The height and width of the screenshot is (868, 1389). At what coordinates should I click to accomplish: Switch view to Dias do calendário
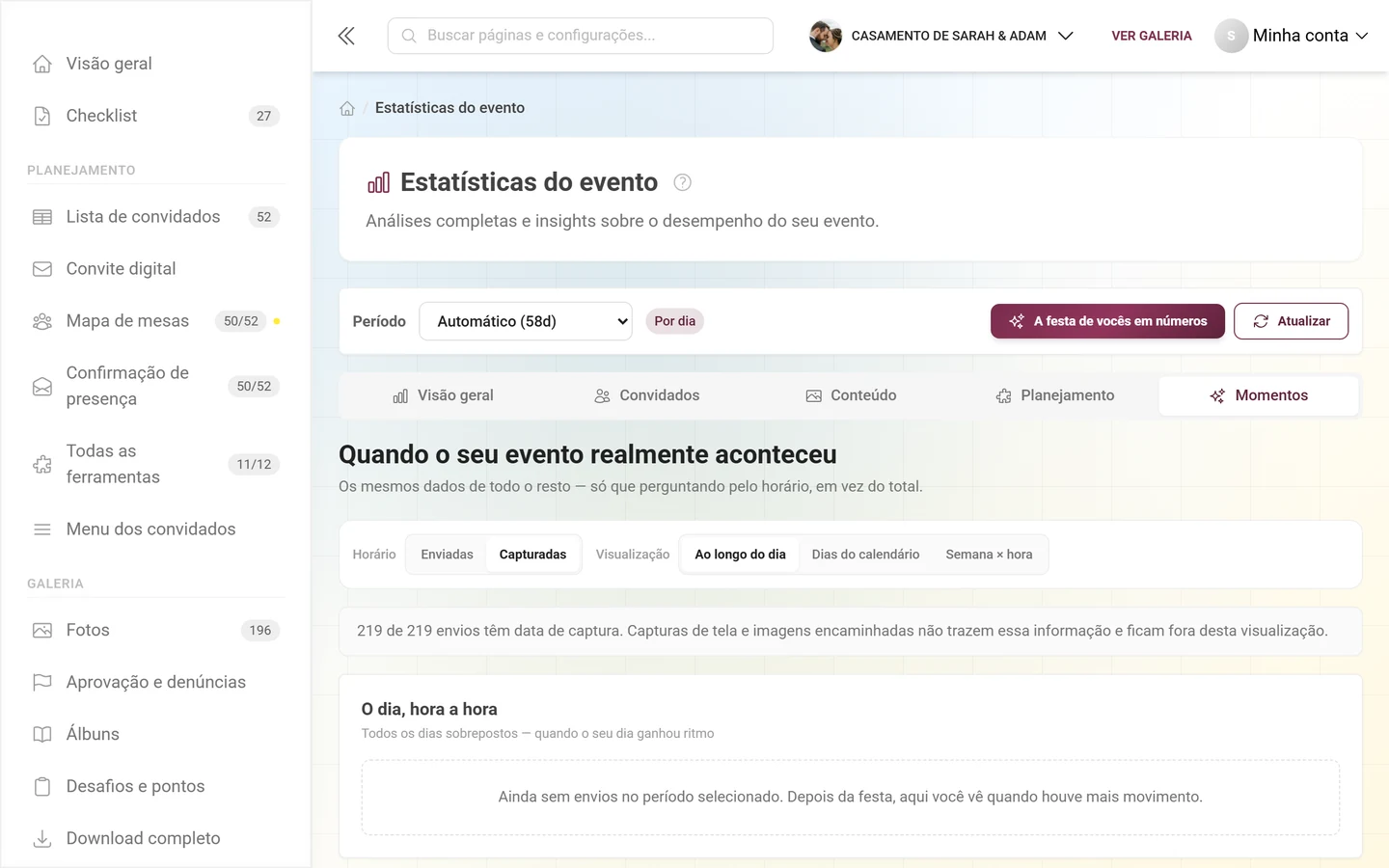click(865, 555)
